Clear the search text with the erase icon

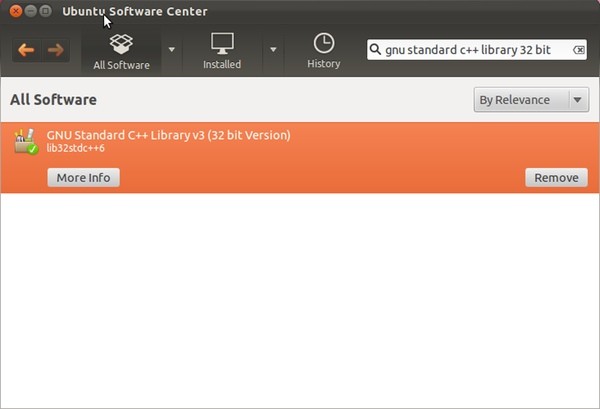tap(579, 50)
